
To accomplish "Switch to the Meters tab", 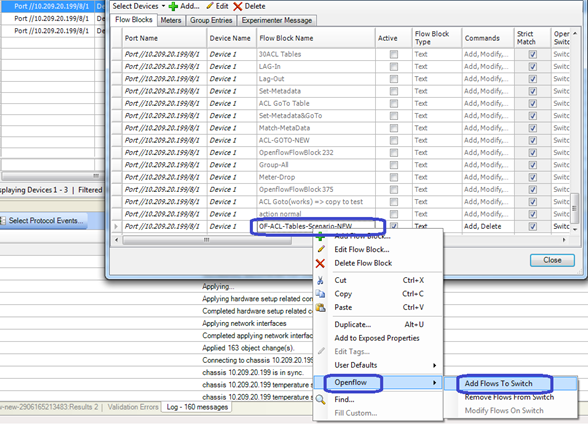I will pyautogui.click(x=171, y=20).
